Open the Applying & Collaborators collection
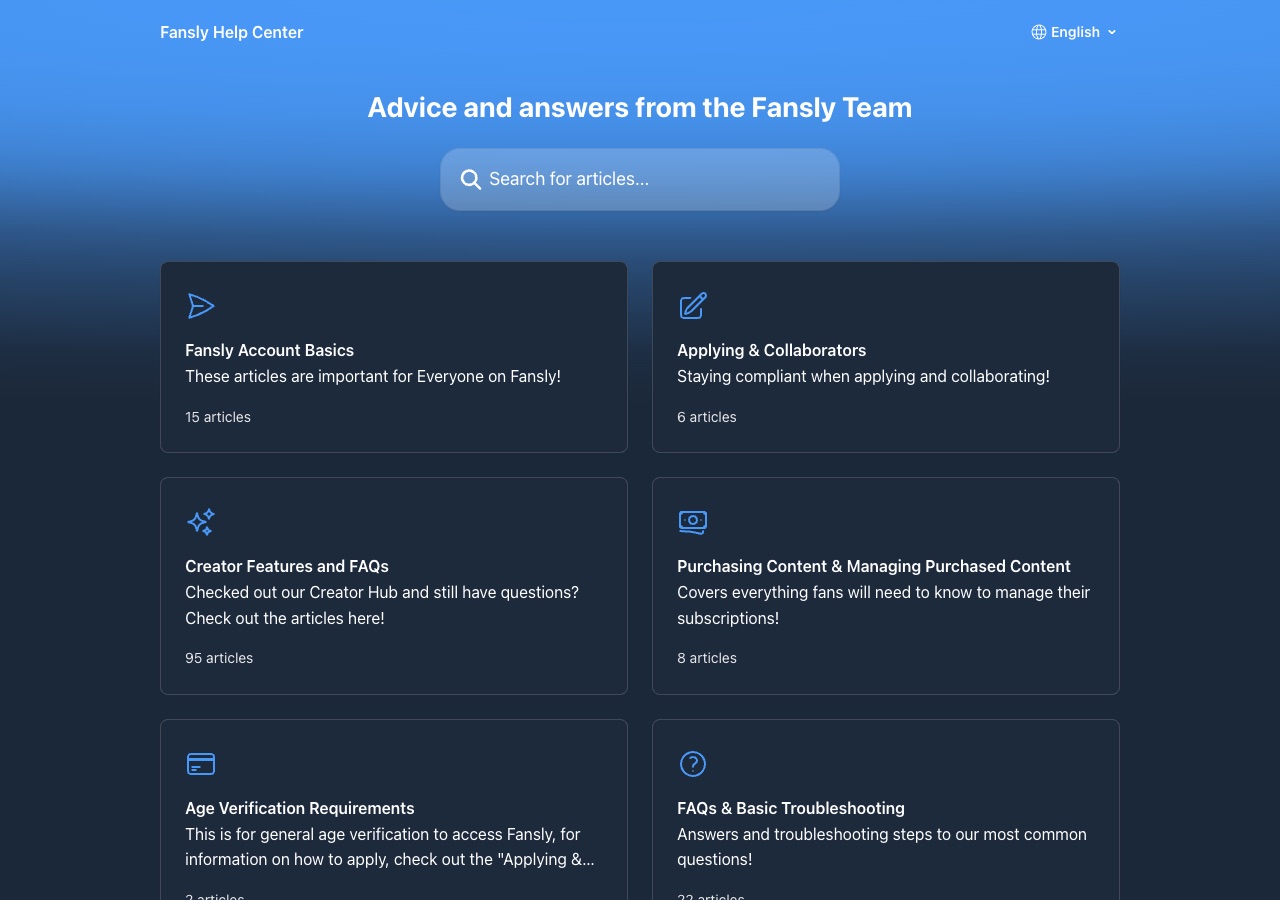 click(x=886, y=357)
